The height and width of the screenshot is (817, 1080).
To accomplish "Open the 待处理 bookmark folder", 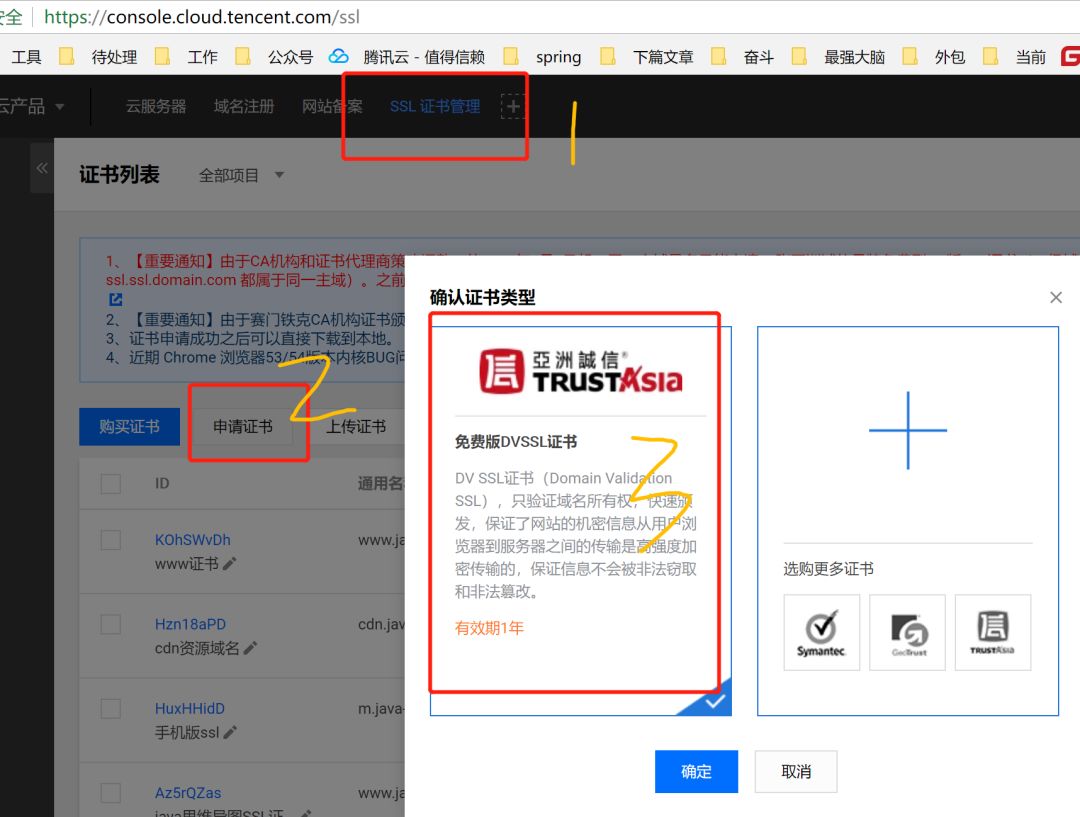I will (x=98, y=56).
